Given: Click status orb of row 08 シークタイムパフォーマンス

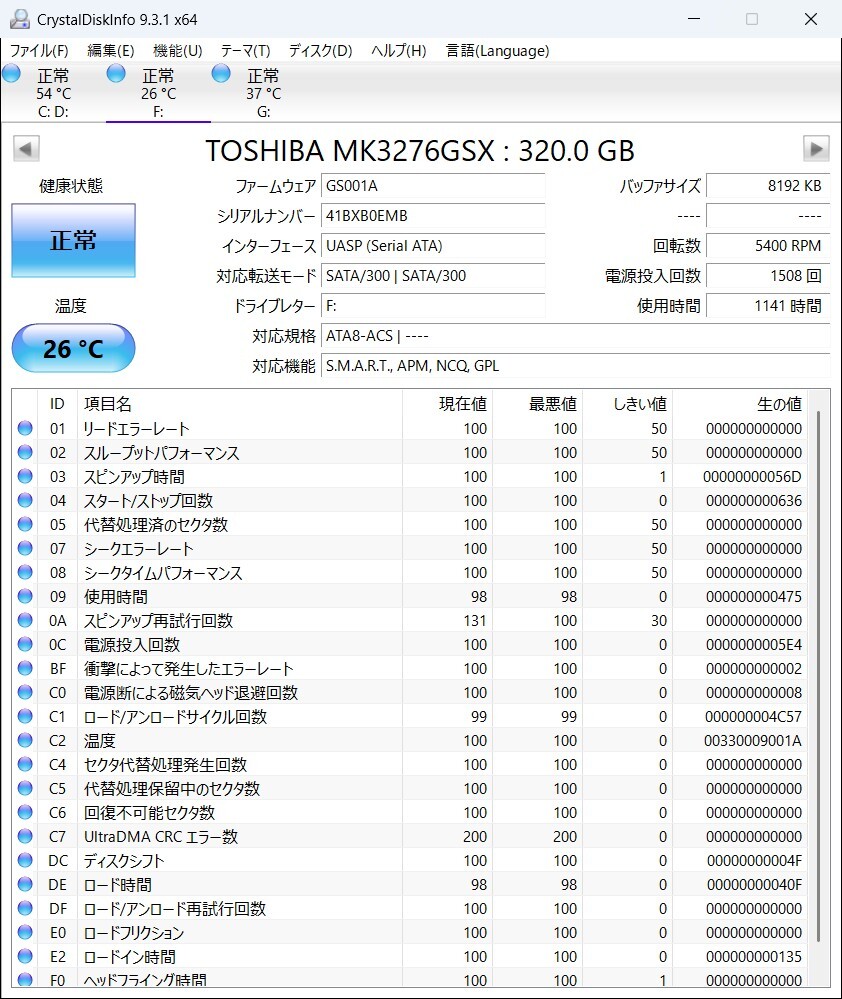Looking at the screenshot, I should point(25,572).
